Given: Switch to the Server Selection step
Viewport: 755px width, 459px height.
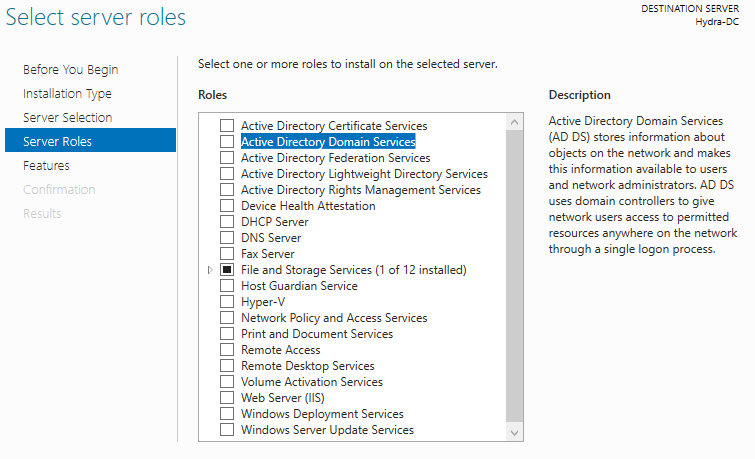Looking at the screenshot, I should pyautogui.click(x=67, y=118).
